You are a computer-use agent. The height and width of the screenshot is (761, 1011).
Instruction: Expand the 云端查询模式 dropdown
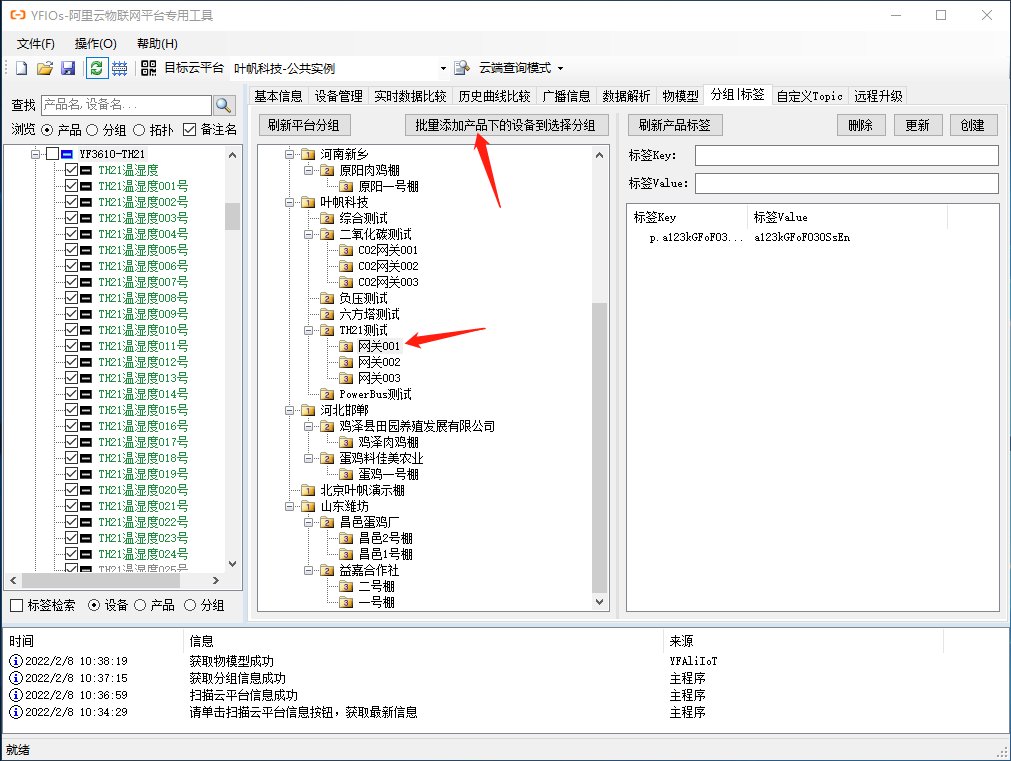click(562, 67)
